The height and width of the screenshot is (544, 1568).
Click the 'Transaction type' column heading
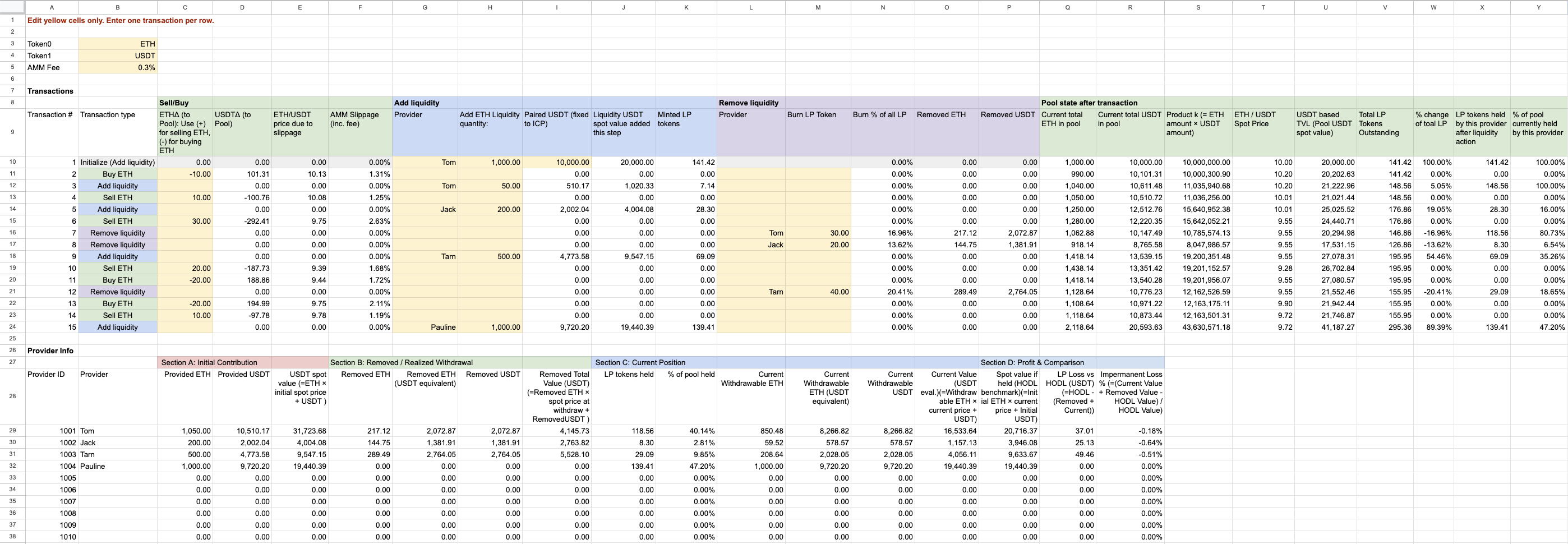pyautogui.click(x=117, y=132)
